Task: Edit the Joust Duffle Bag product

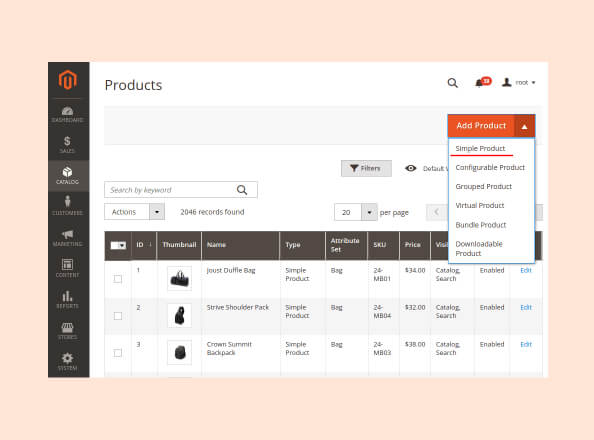Action: pyautogui.click(x=526, y=270)
